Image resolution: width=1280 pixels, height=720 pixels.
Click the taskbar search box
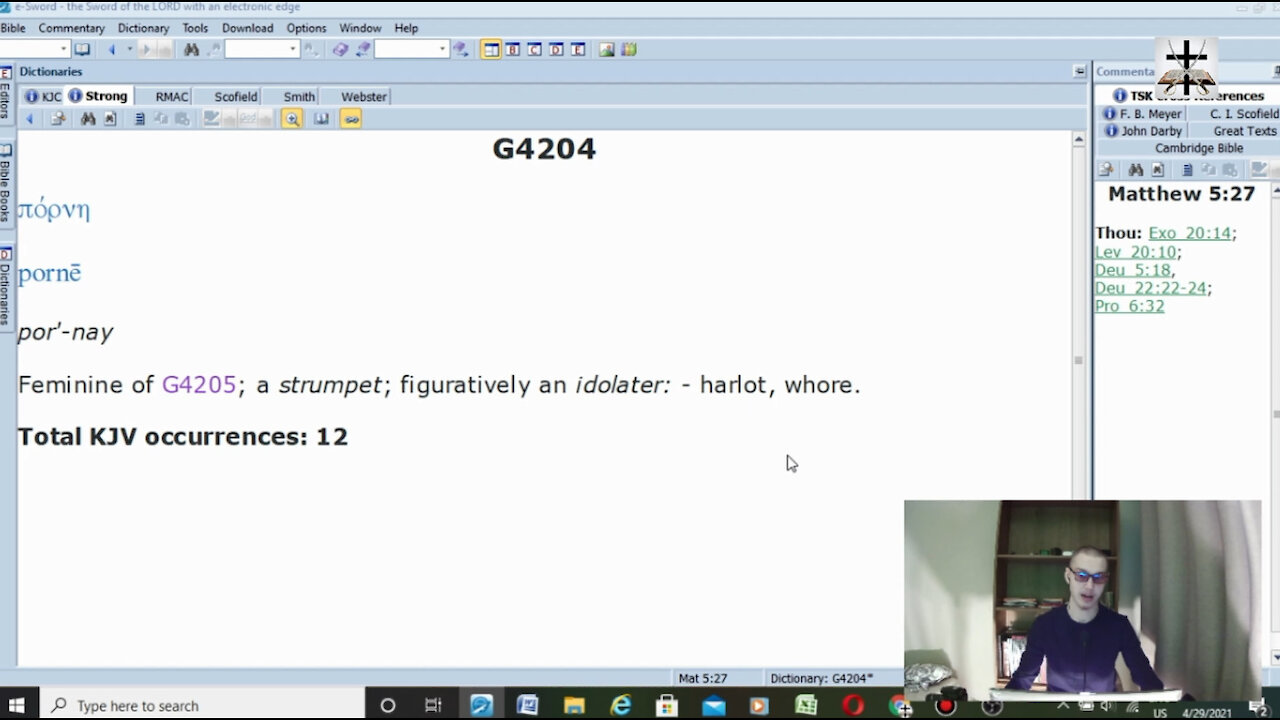coord(200,705)
